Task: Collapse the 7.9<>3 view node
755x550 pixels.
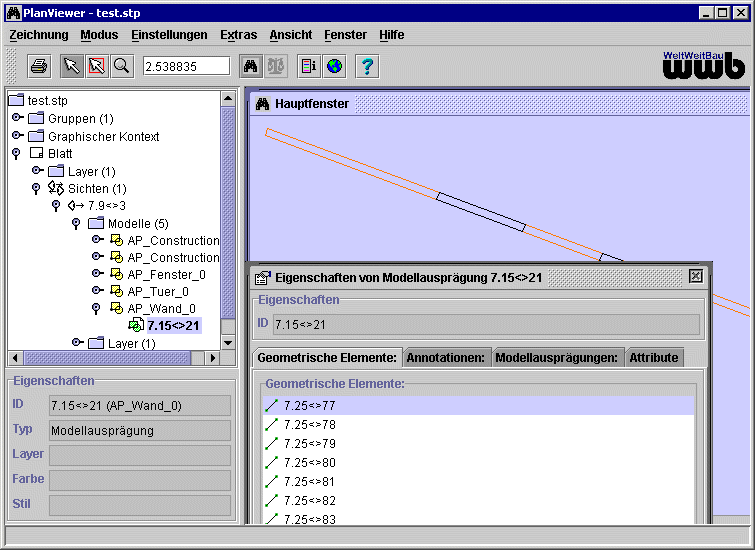Action: [56, 206]
